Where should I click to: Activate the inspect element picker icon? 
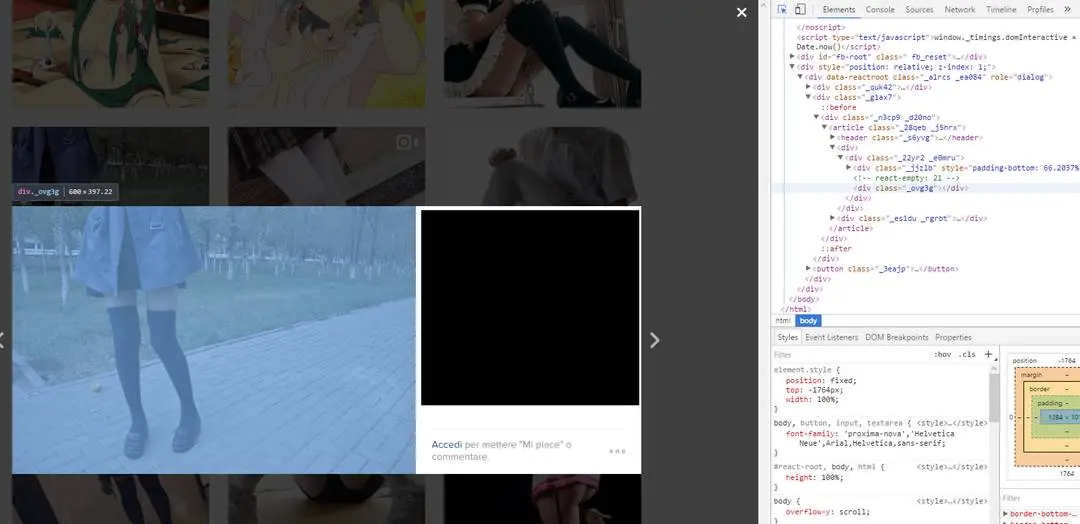point(782,9)
